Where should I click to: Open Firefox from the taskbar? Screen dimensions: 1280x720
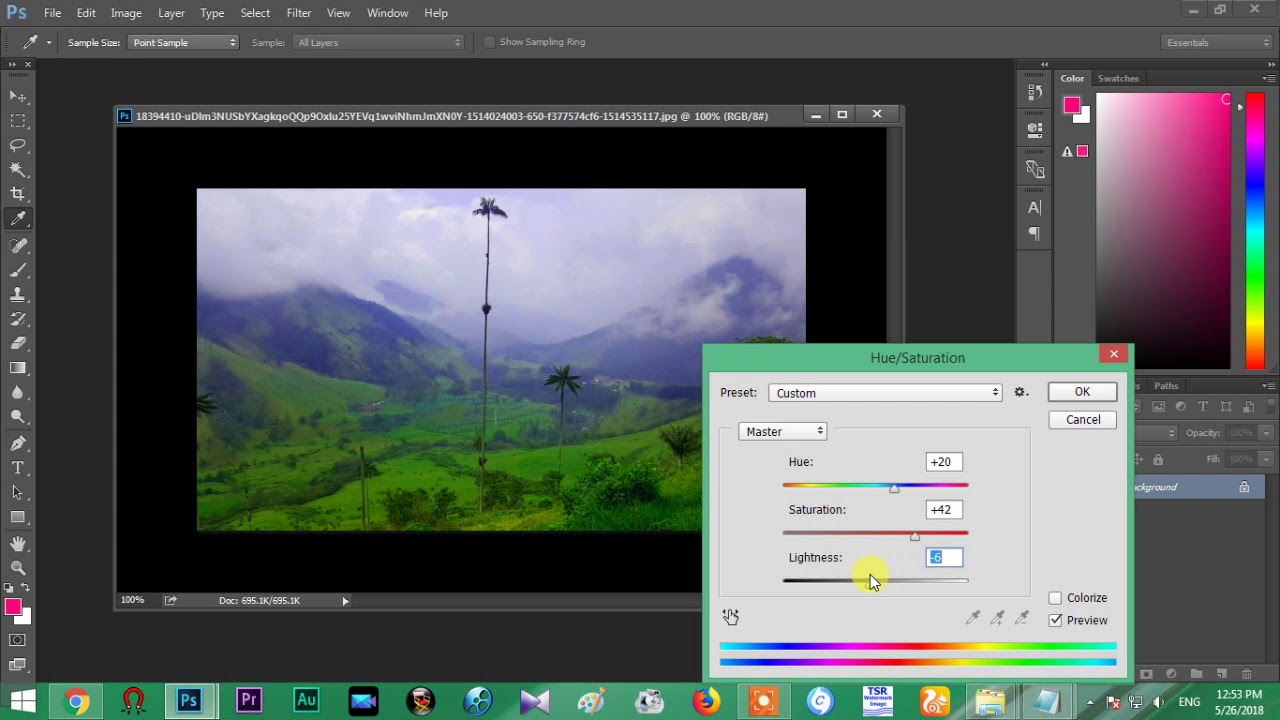706,701
